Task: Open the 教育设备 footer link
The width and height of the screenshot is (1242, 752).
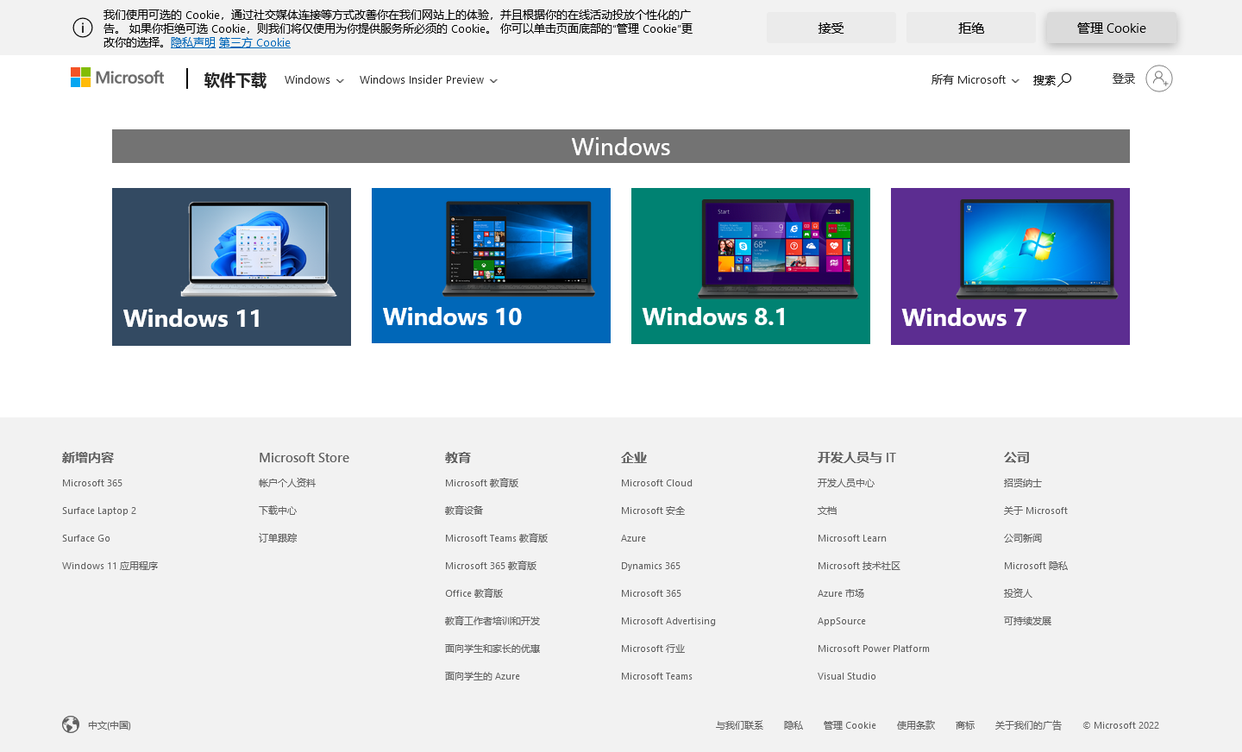Action: (464, 511)
